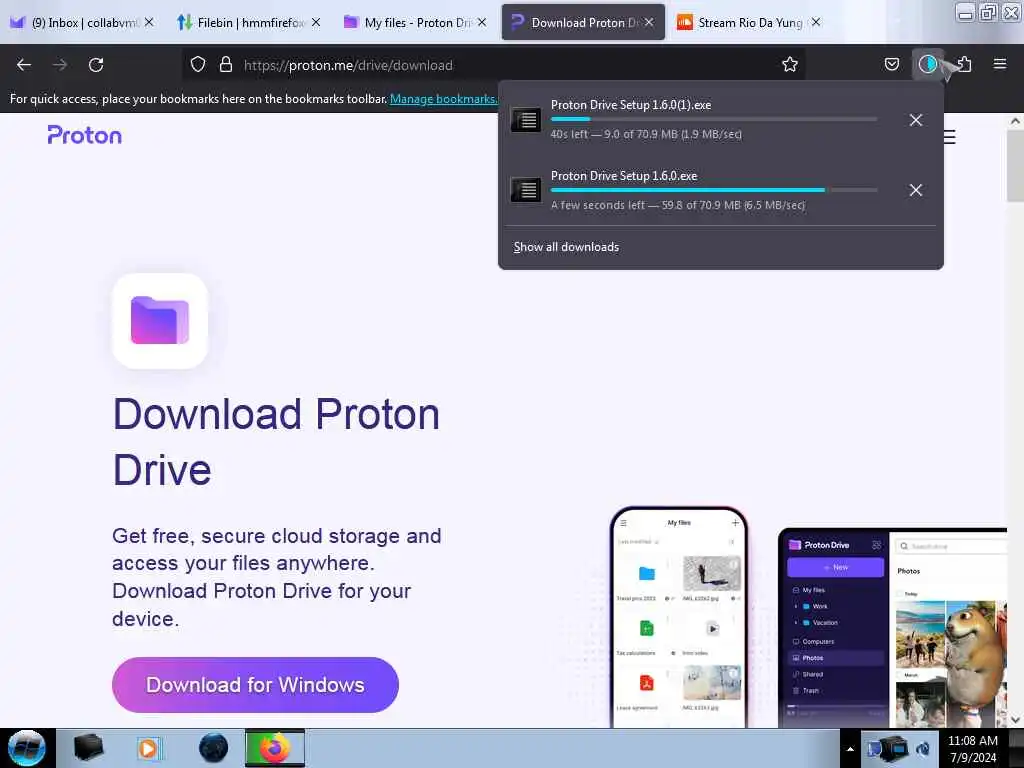Click the Firefox taskbar button
This screenshot has height=768, width=1024.
click(275, 748)
